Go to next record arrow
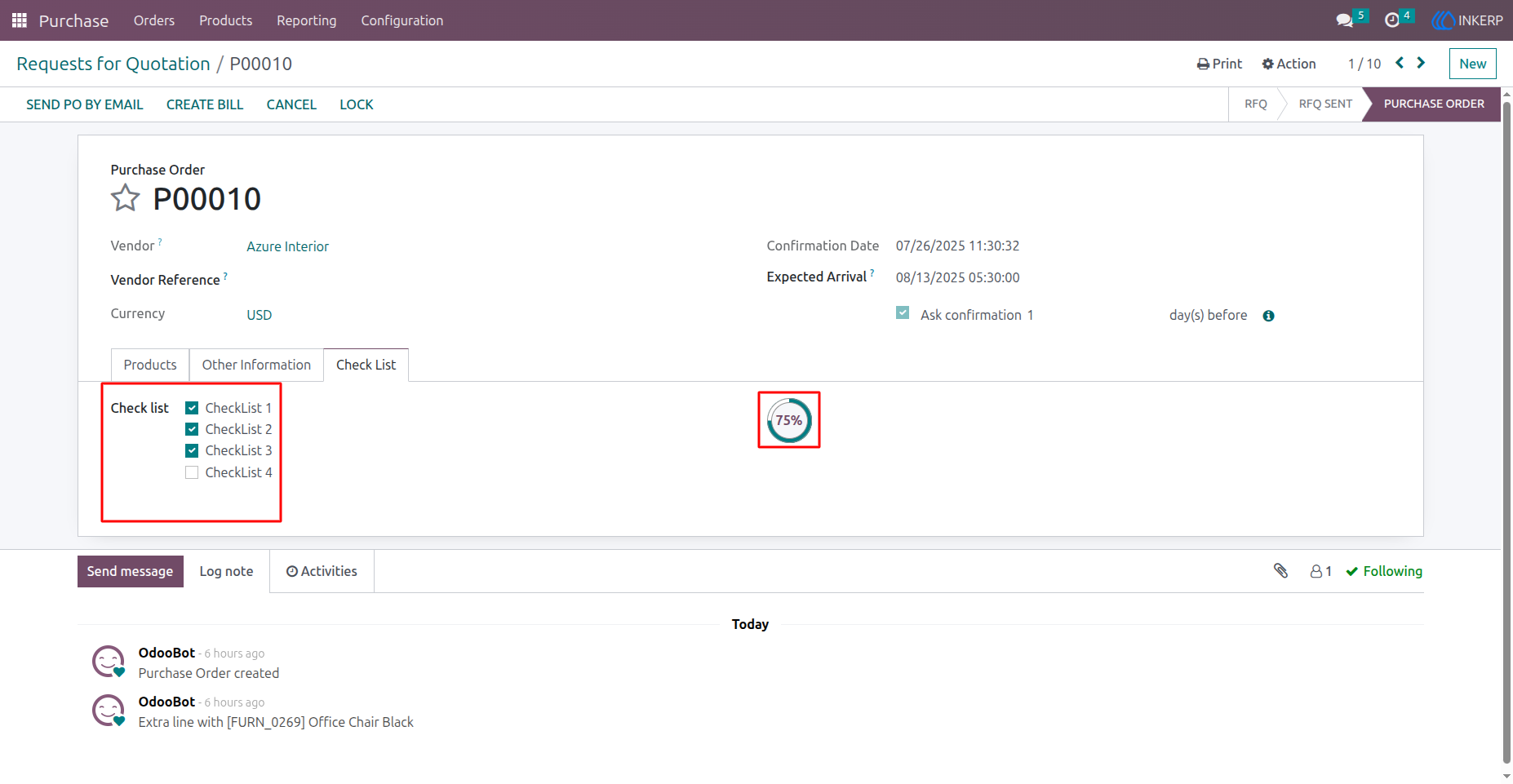The image size is (1513, 784). 1421,63
